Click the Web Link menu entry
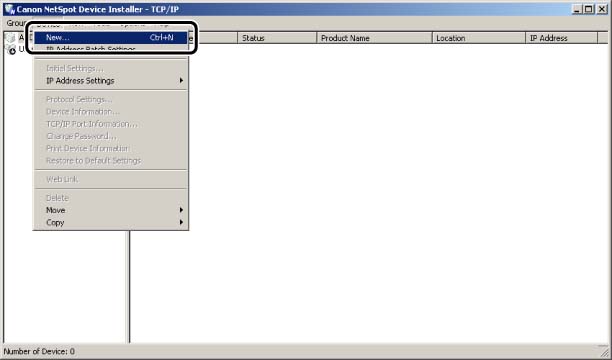 pyautogui.click(x=111, y=179)
